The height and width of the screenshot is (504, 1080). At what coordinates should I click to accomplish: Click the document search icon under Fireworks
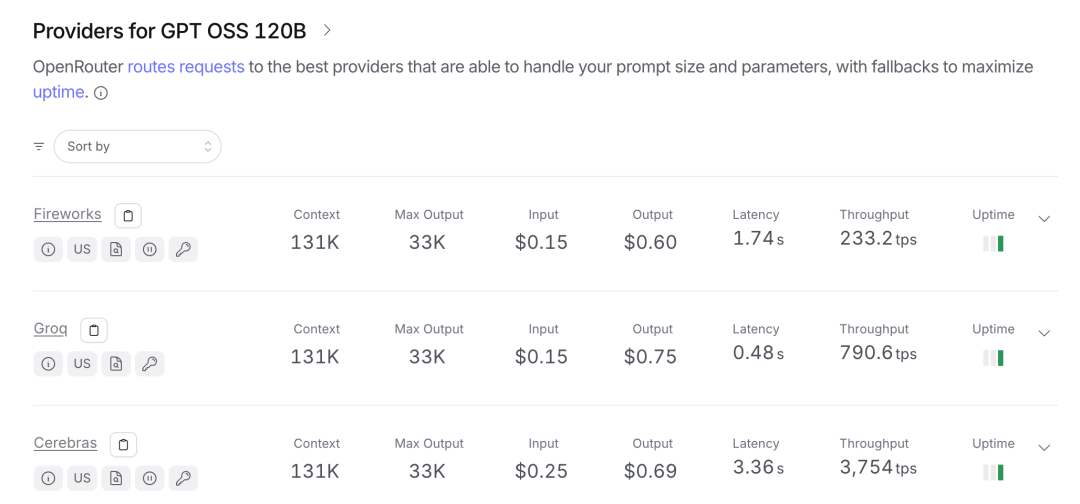coord(116,249)
